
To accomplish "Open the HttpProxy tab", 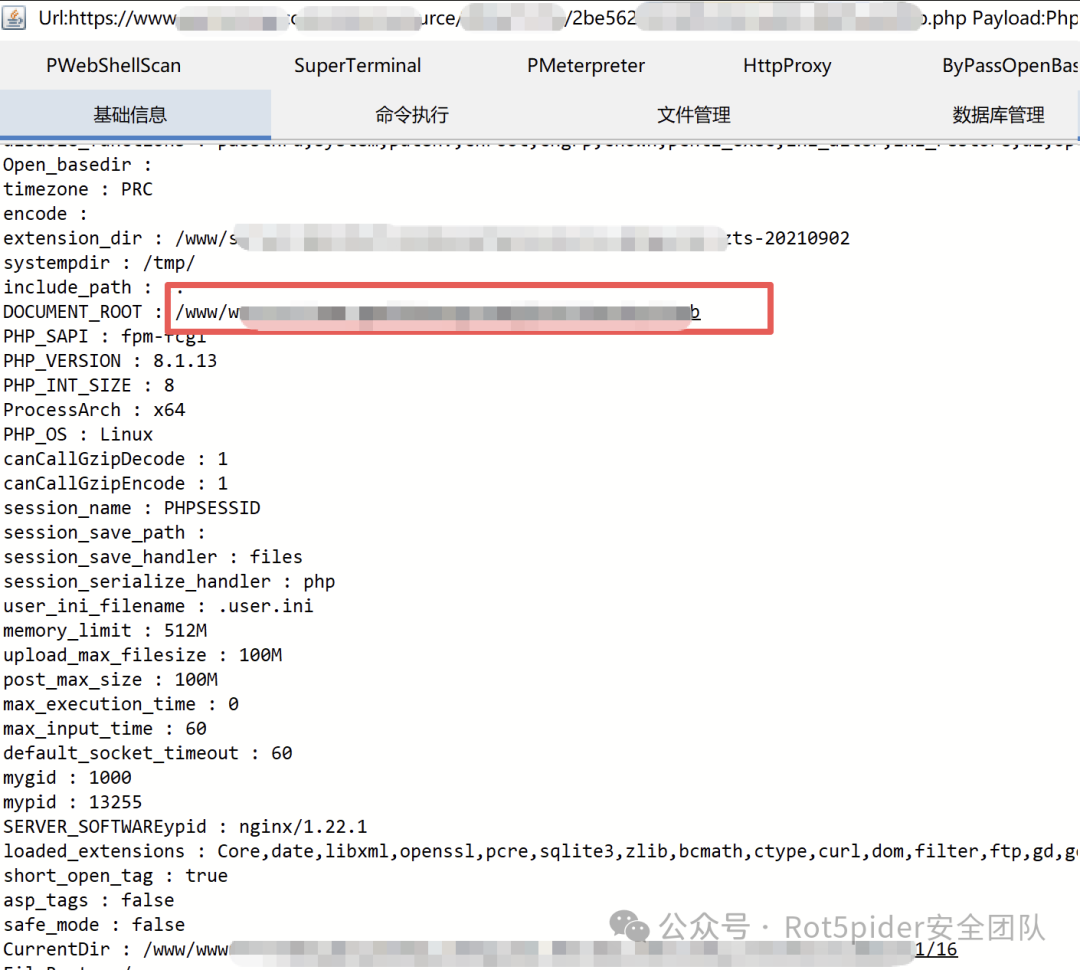I will (786, 65).
